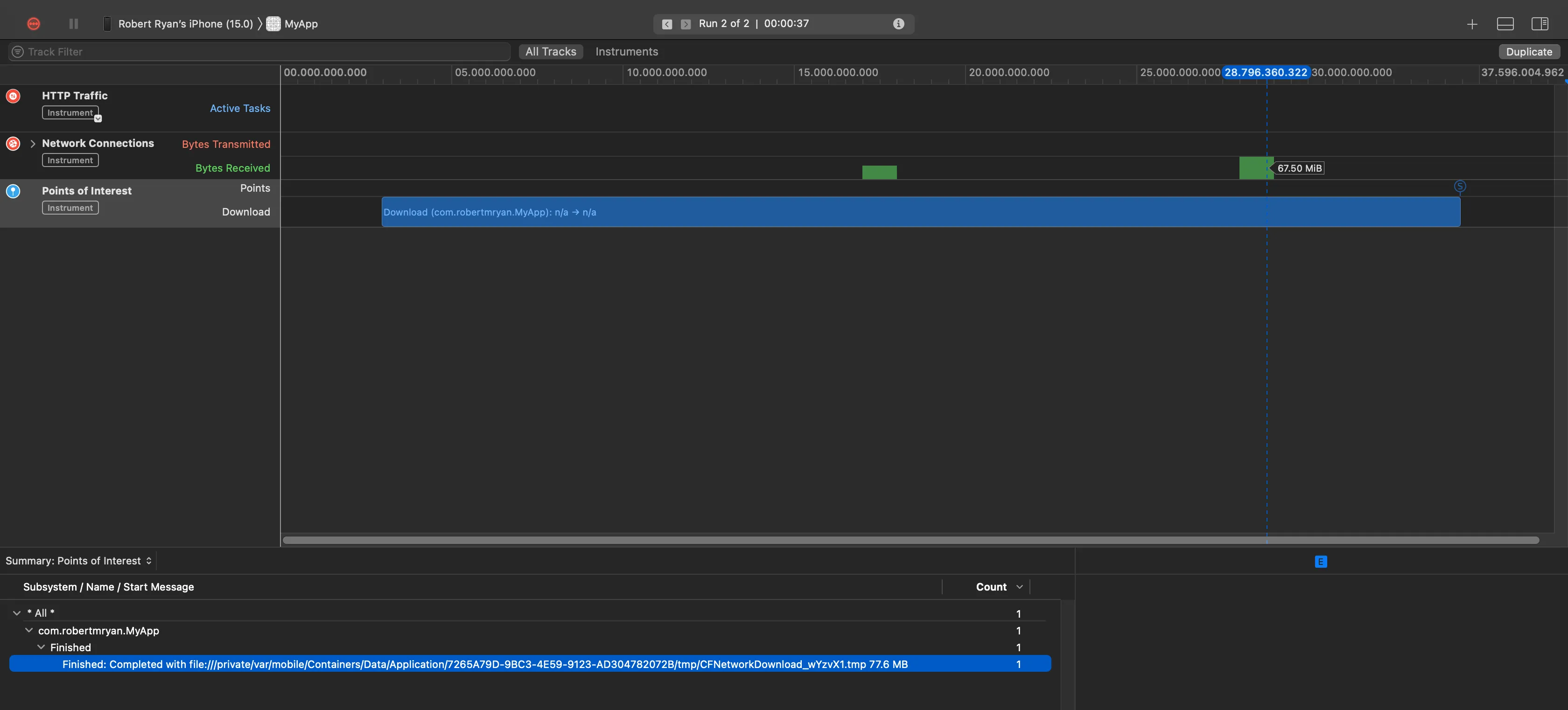Screen dimensions: 1568x710
Task: Click the Track Filter input field
Action: [x=262, y=52]
